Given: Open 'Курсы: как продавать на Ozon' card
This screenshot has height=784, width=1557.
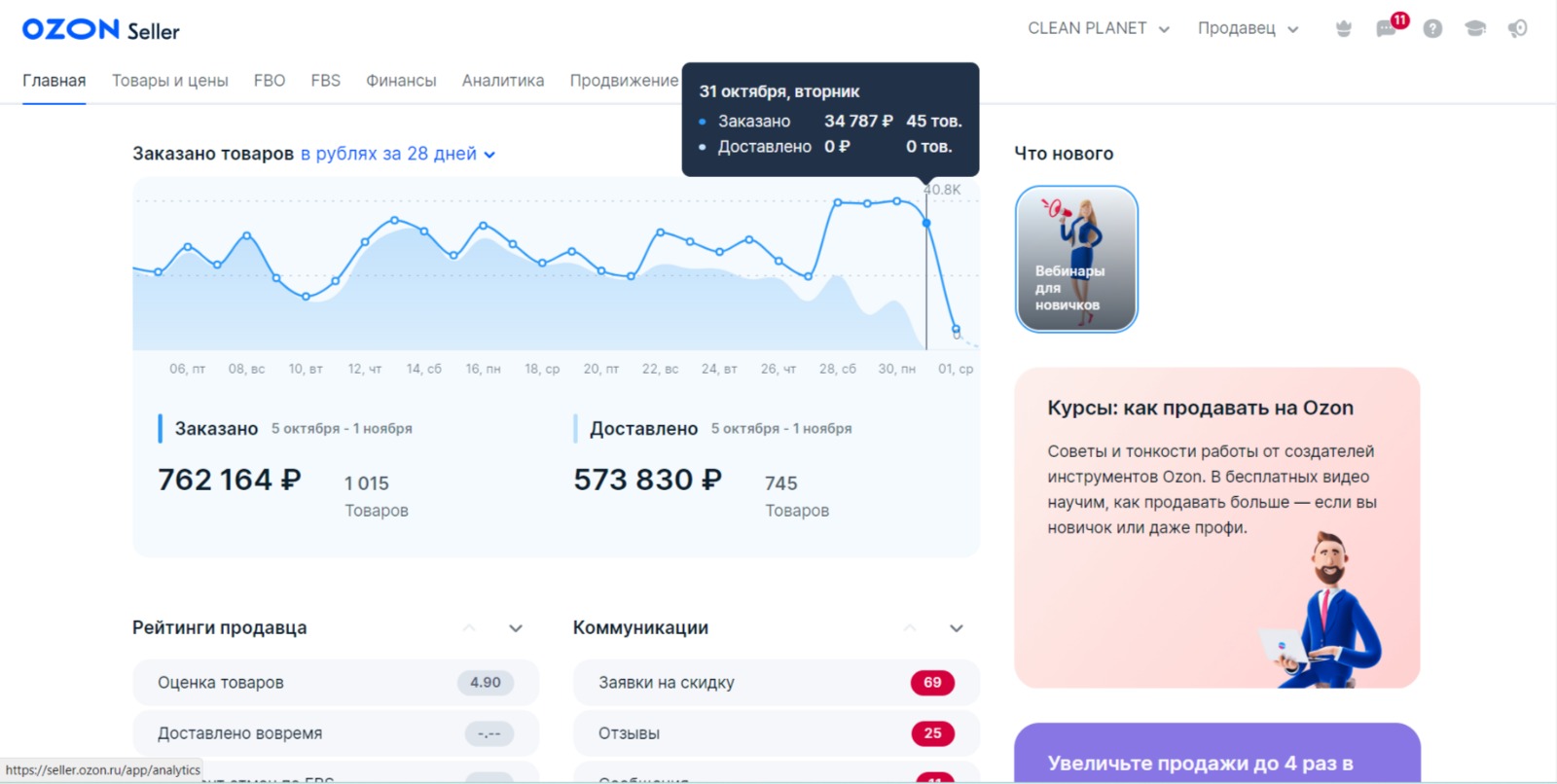Looking at the screenshot, I should 1216,527.
